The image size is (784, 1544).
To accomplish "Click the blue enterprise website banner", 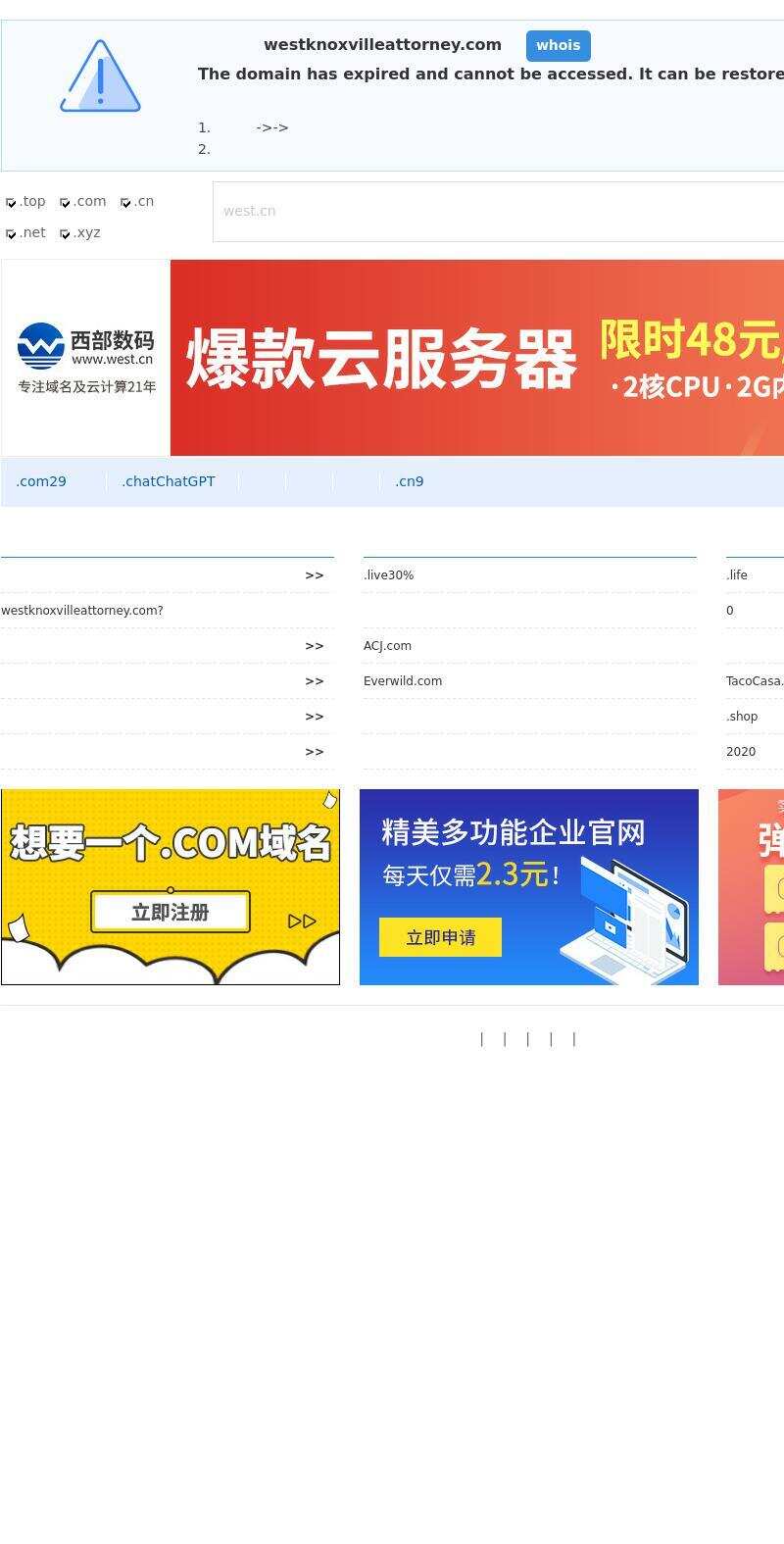I will point(529,887).
